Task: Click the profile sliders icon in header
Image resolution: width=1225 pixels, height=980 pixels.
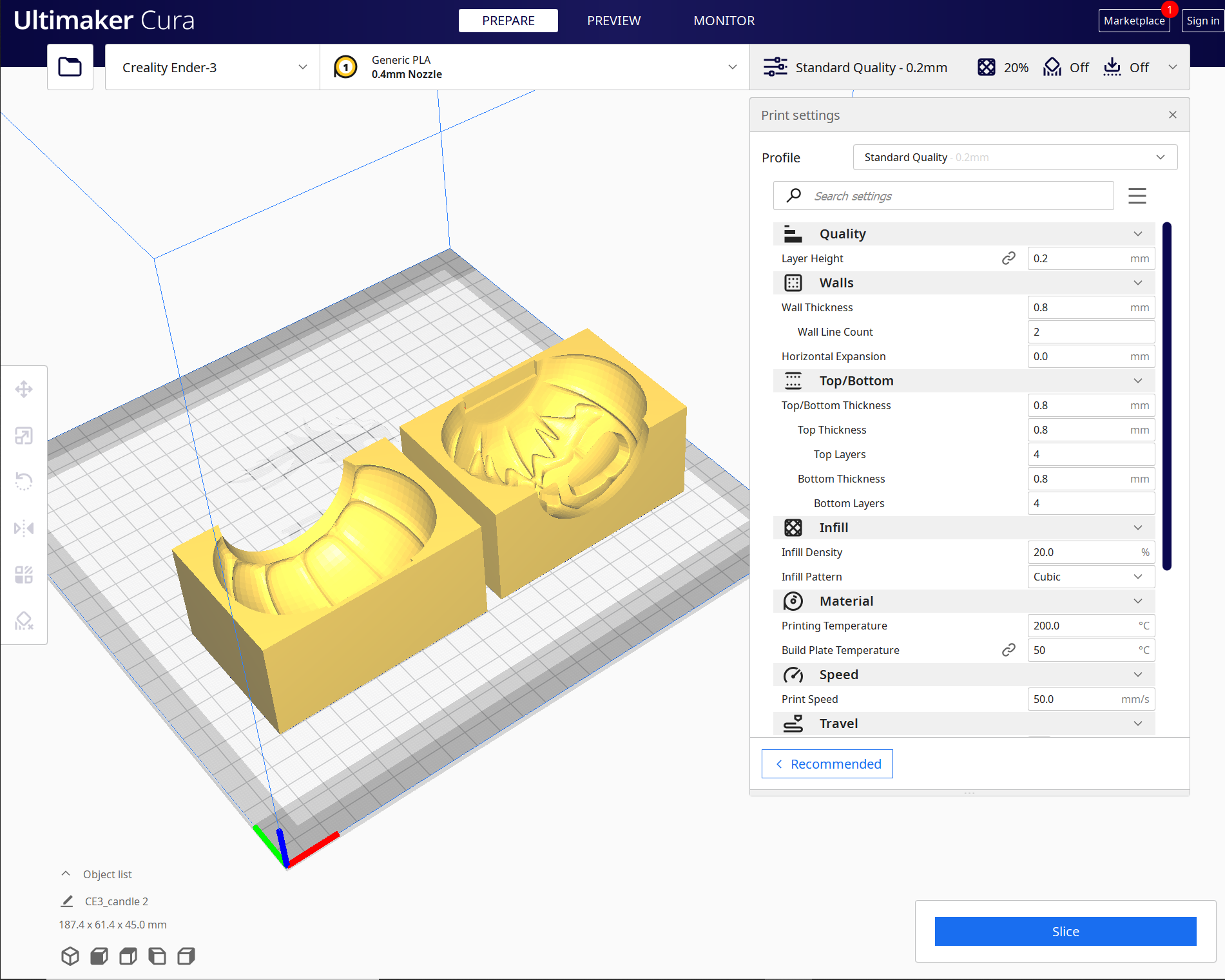Action: tap(775, 67)
